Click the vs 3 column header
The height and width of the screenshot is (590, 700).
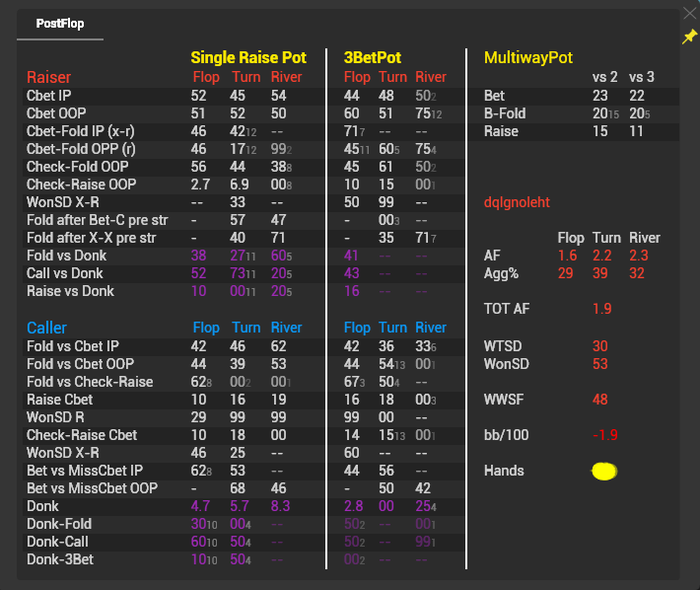(642, 77)
